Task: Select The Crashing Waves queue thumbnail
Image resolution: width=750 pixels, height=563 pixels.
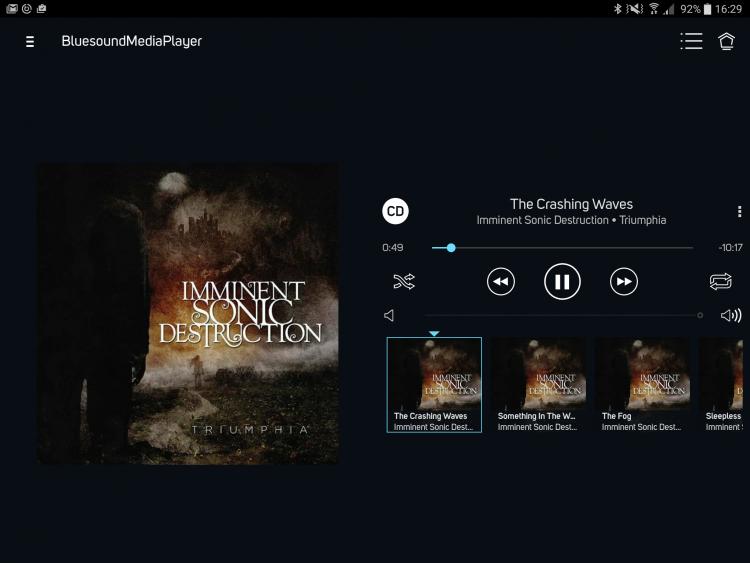Action: 434,385
